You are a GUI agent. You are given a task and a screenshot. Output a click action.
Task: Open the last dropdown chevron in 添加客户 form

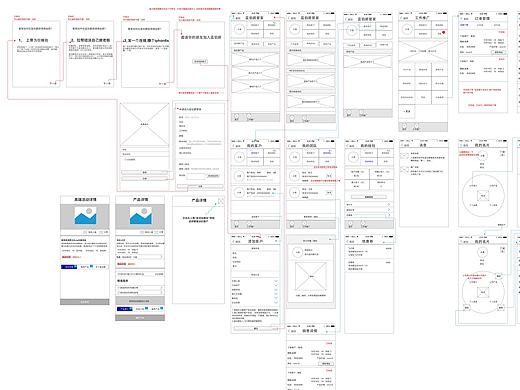click(276, 302)
